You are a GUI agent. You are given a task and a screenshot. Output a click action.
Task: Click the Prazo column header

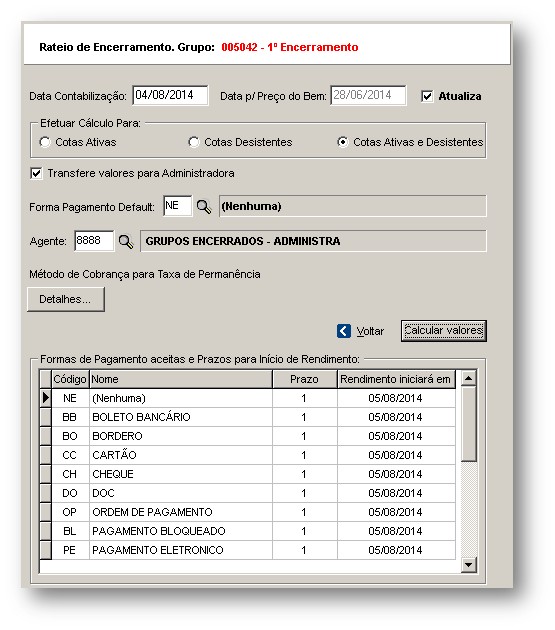tap(305, 379)
